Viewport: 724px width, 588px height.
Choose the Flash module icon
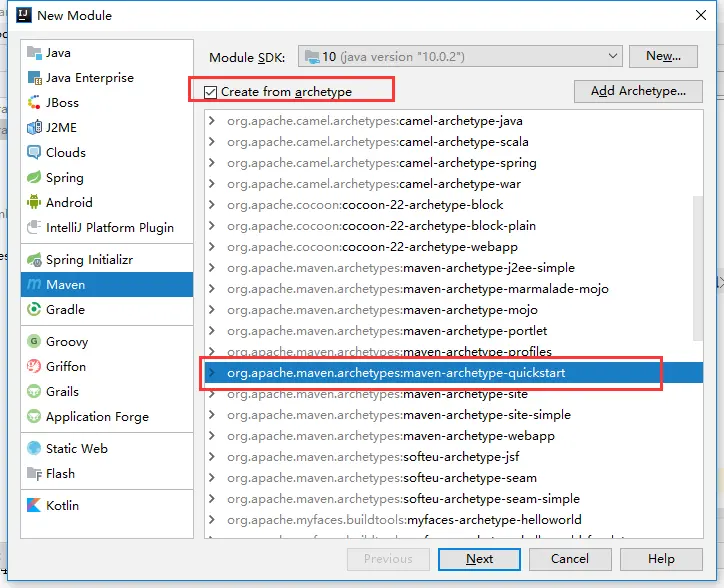34,473
